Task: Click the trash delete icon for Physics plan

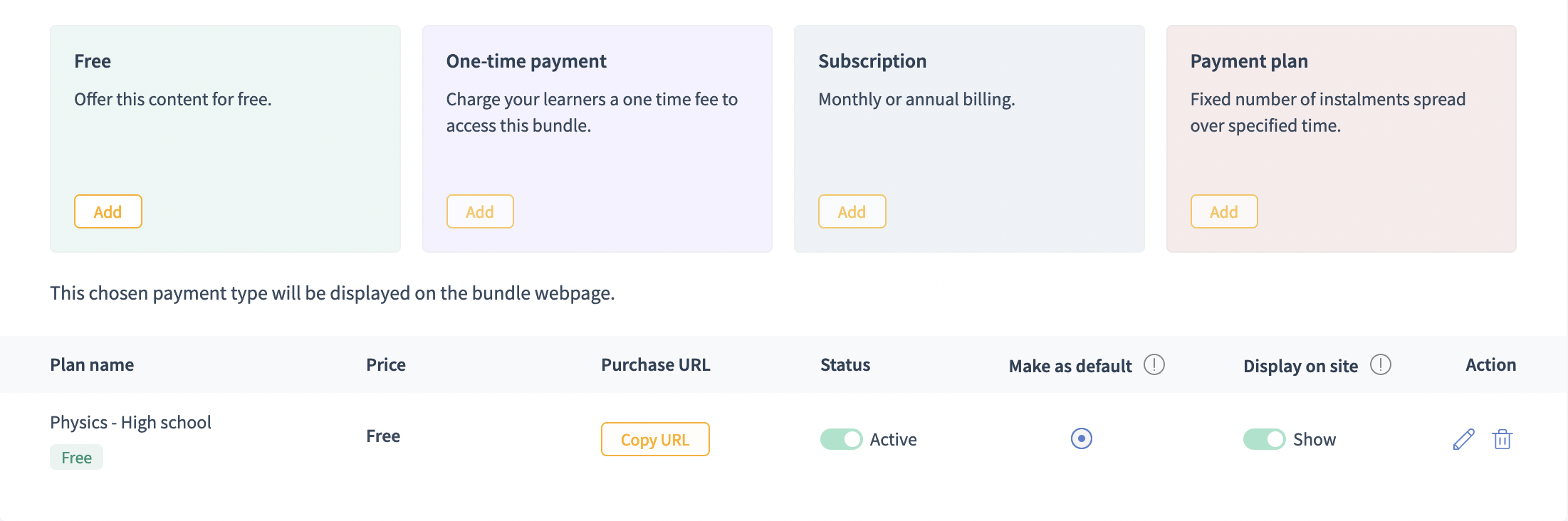Action: (1502, 439)
